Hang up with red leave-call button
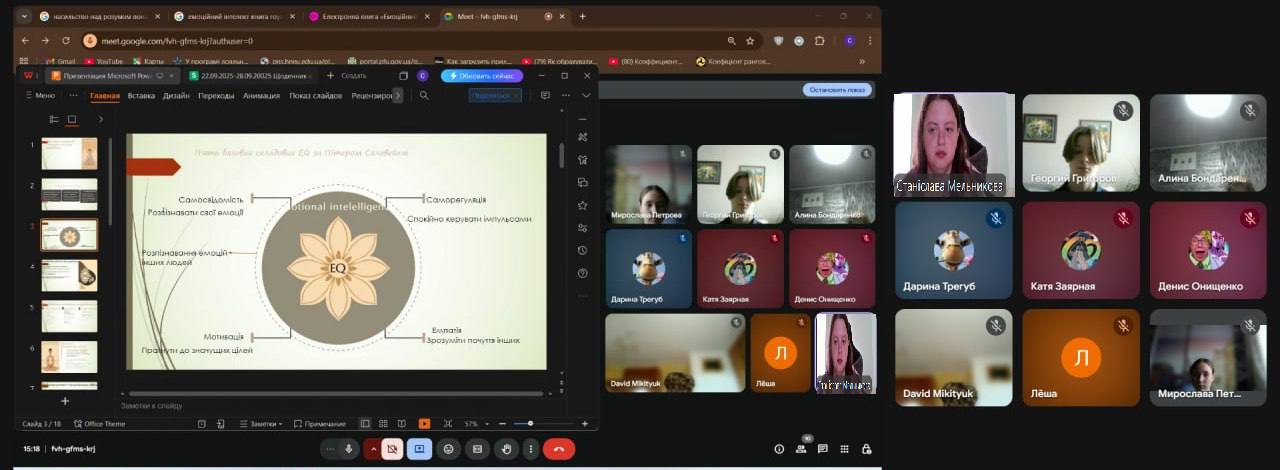Image resolution: width=1280 pixels, height=470 pixels. point(558,449)
